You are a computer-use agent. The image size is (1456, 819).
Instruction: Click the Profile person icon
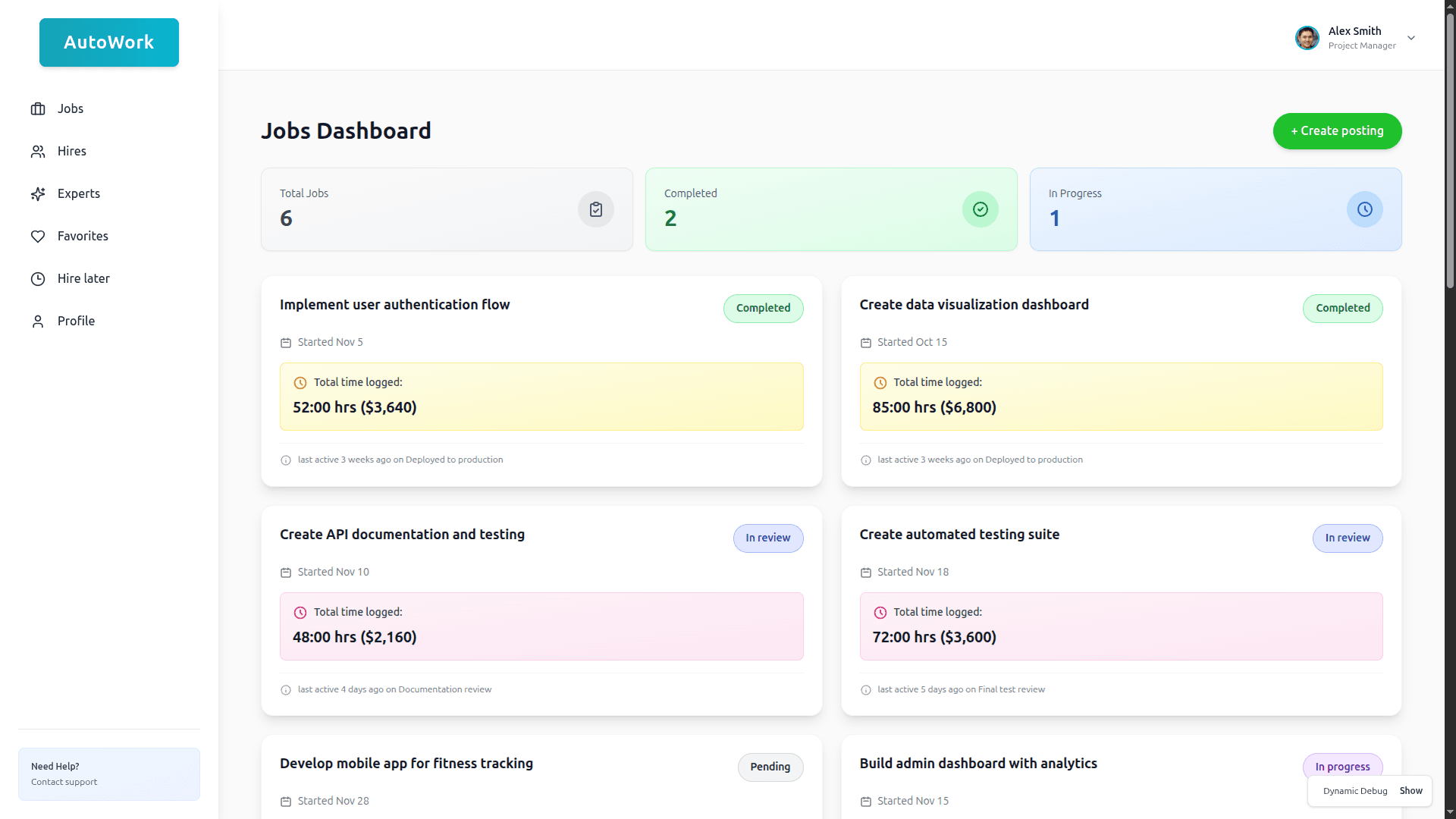click(x=38, y=322)
